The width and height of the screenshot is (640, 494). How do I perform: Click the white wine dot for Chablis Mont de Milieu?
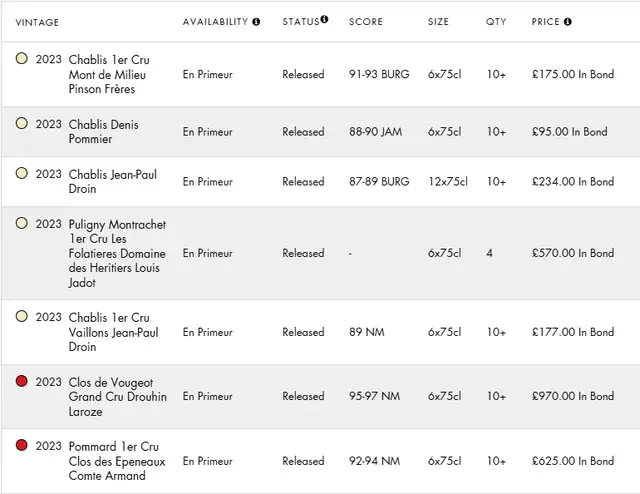click(22, 59)
